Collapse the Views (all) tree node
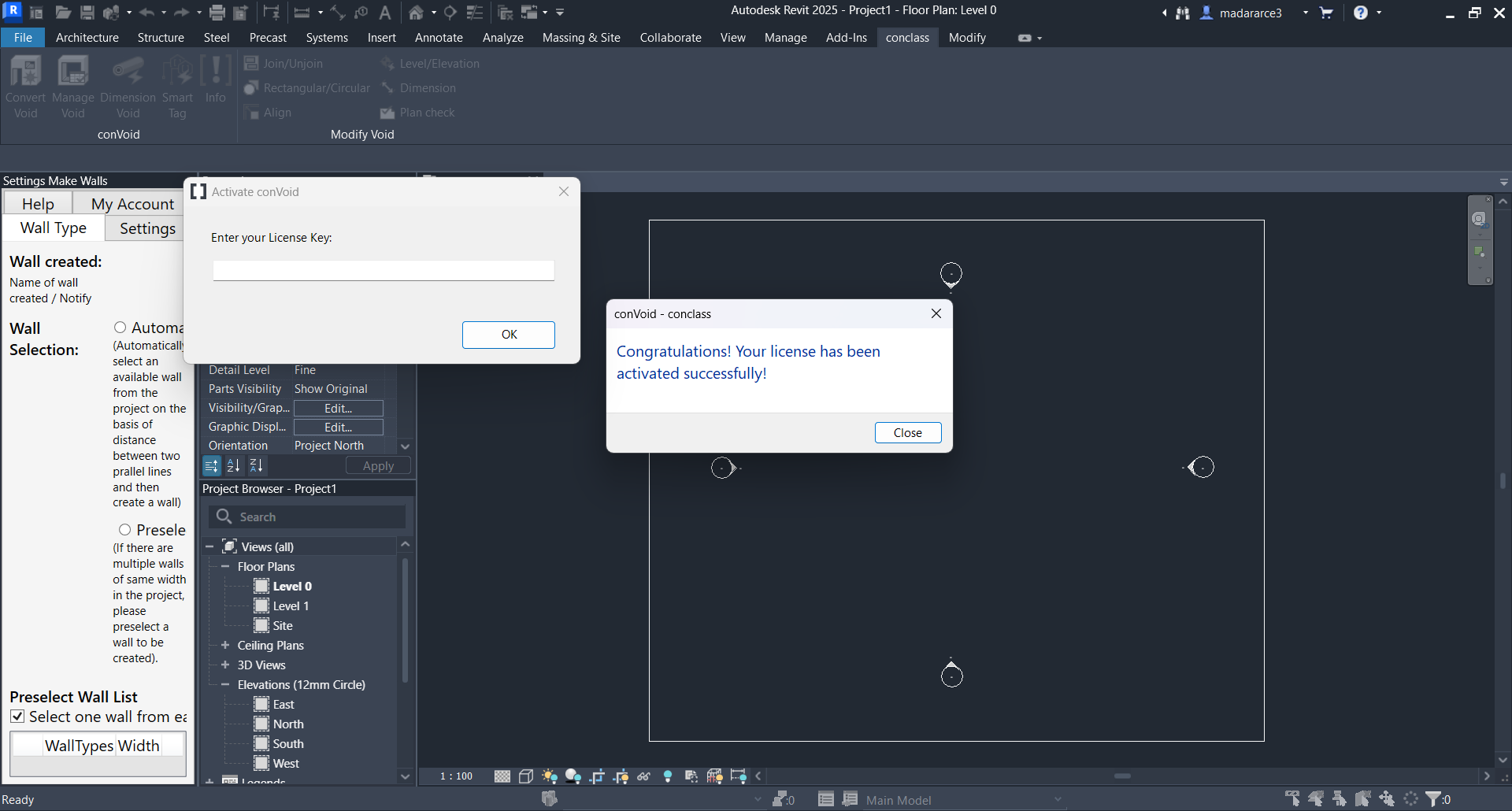The image size is (1512, 811). (210, 546)
